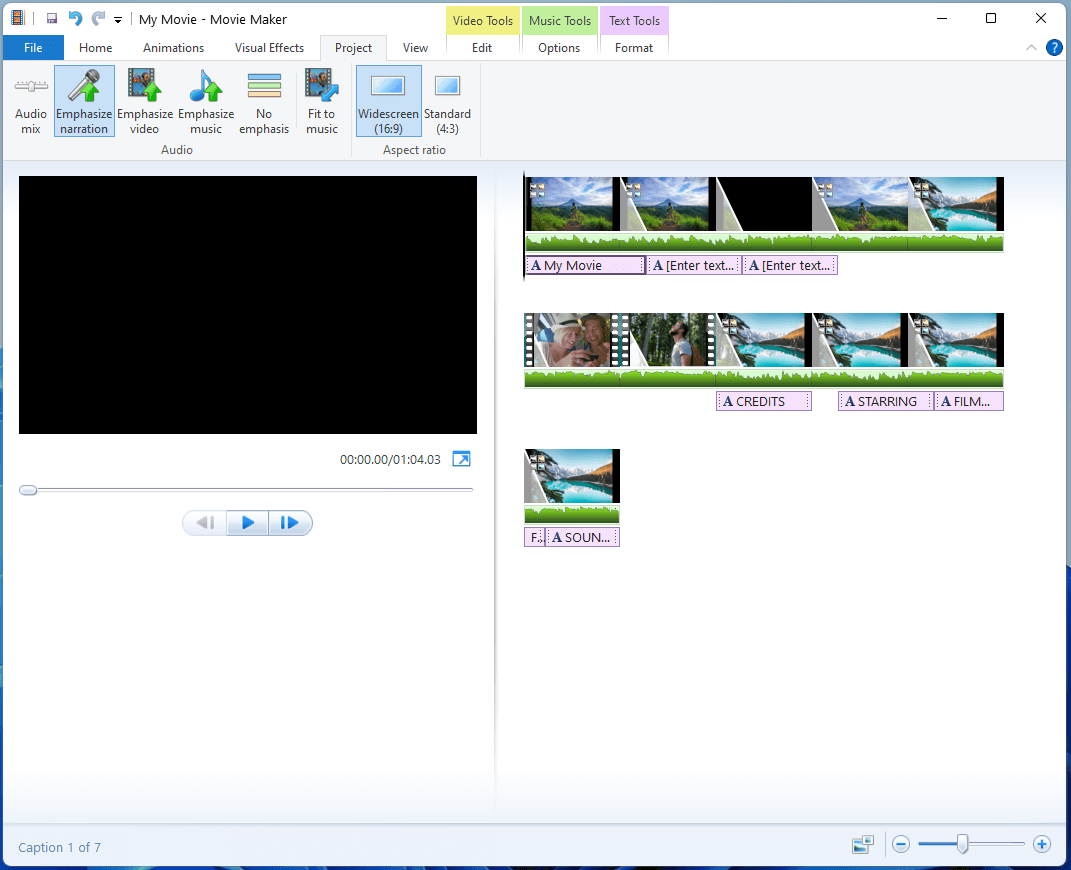
Task: Set Standard (4:3) aspect ratio
Action: [x=447, y=101]
